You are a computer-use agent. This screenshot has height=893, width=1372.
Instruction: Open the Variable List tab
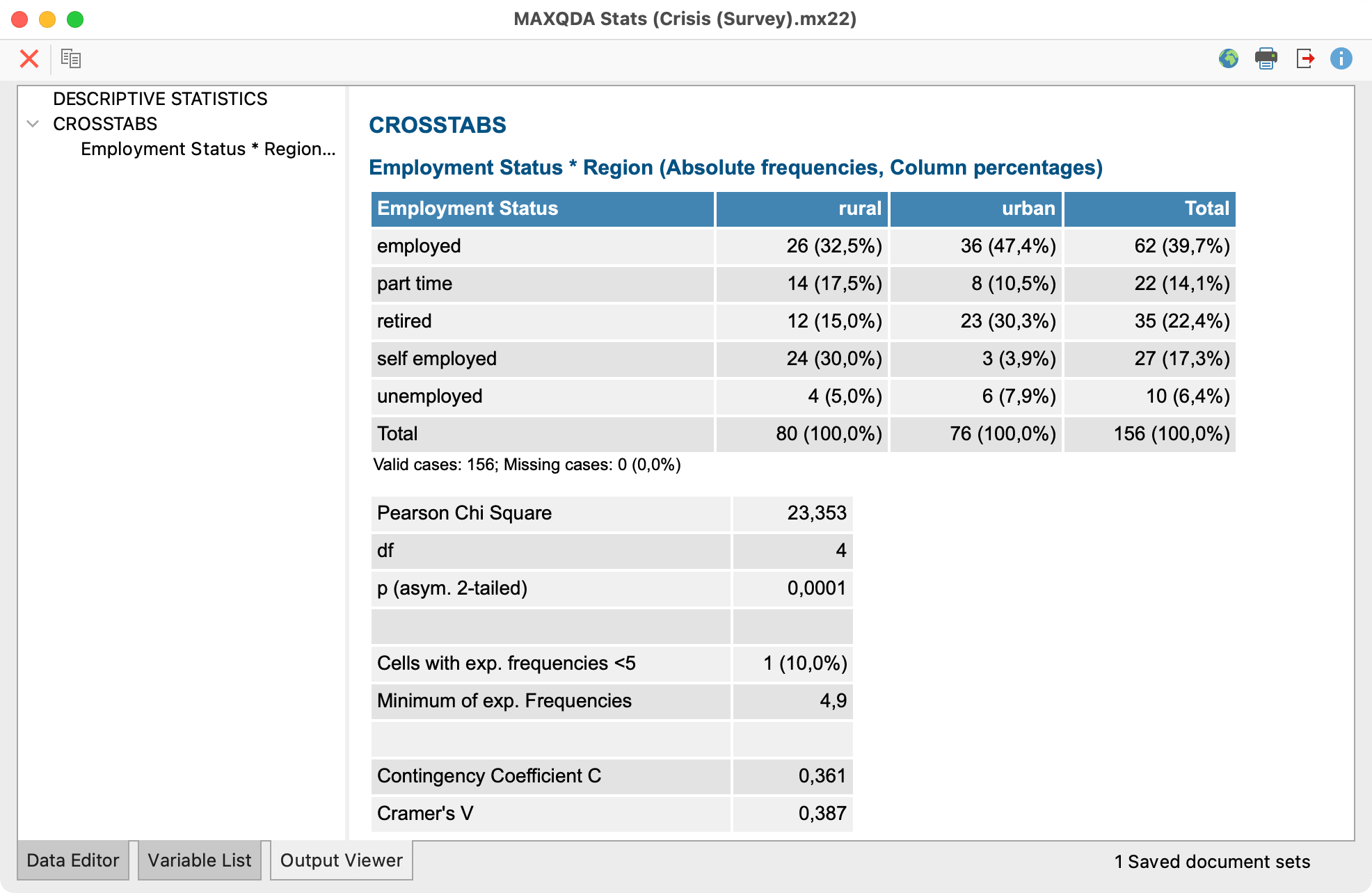pos(200,860)
